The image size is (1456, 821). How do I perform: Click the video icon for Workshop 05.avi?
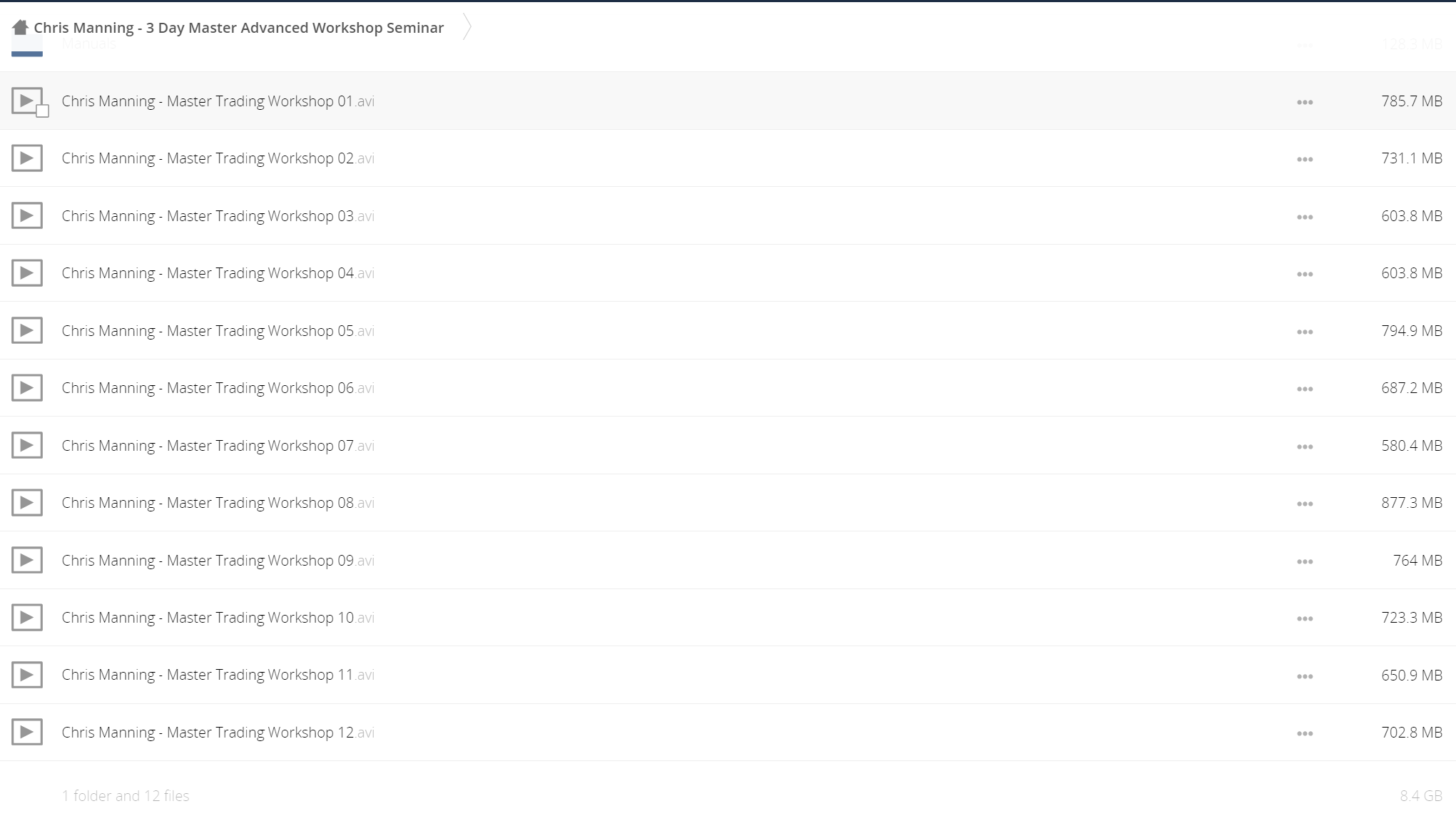coord(27,330)
